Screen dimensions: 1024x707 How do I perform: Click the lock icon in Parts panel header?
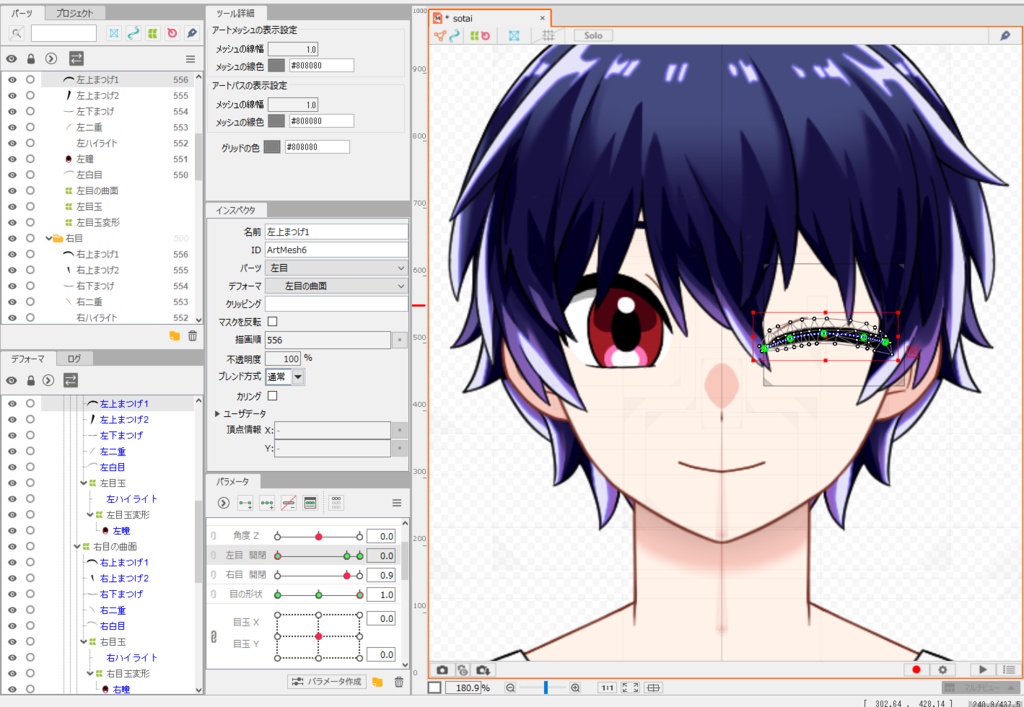pyautogui.click(x=31, y=59)
